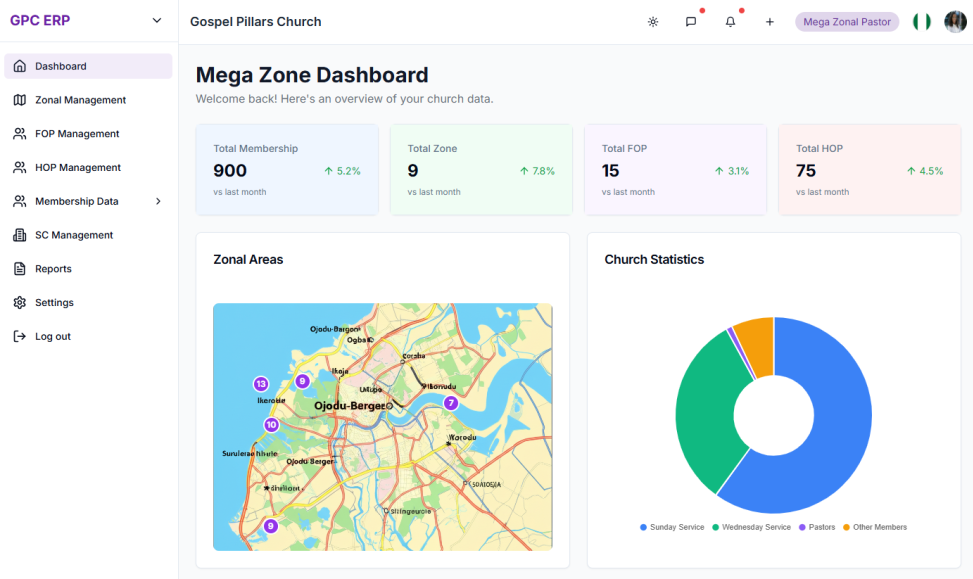The width and height of the screenshot is (973, 579).
Task: Open FOP Management page
Action: click(x=77, y=134)
